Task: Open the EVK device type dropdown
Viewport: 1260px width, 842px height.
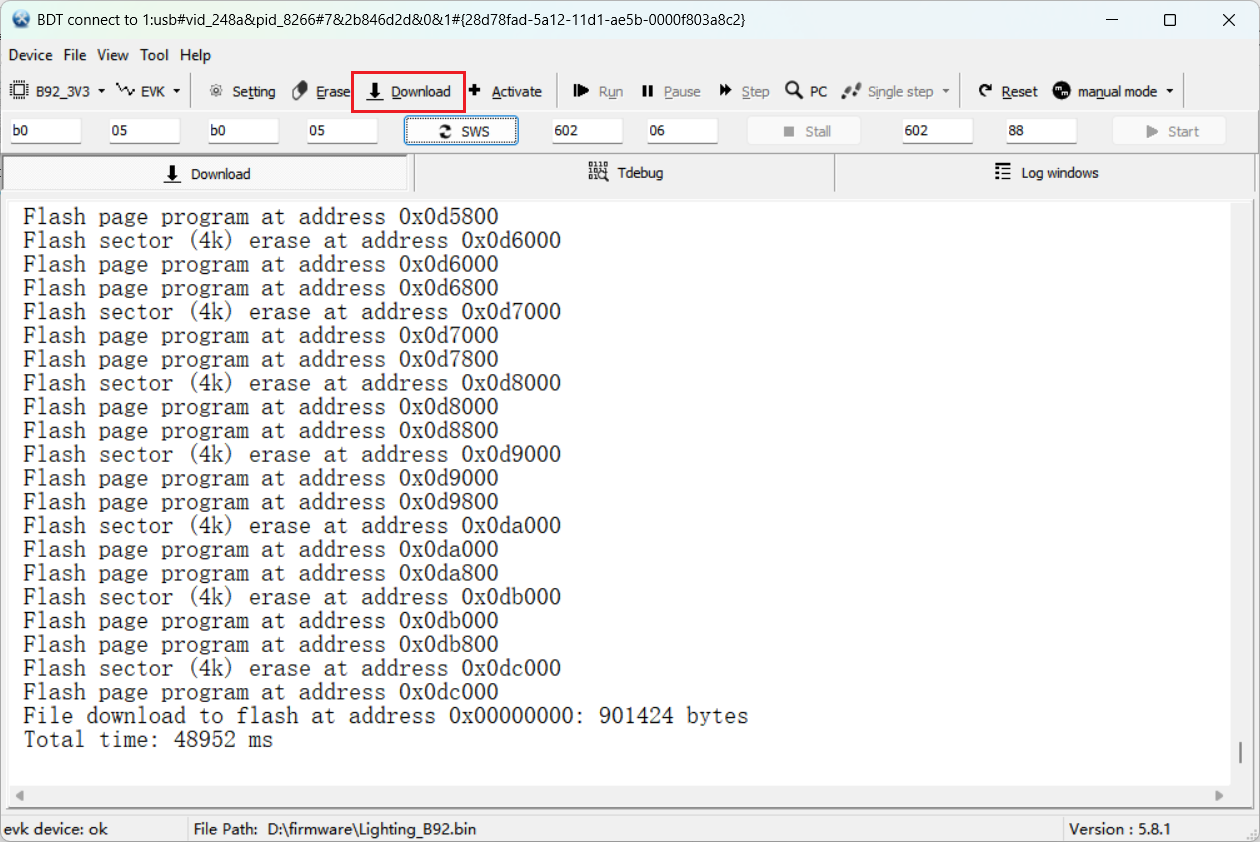Action: click(x=148, y=91)
